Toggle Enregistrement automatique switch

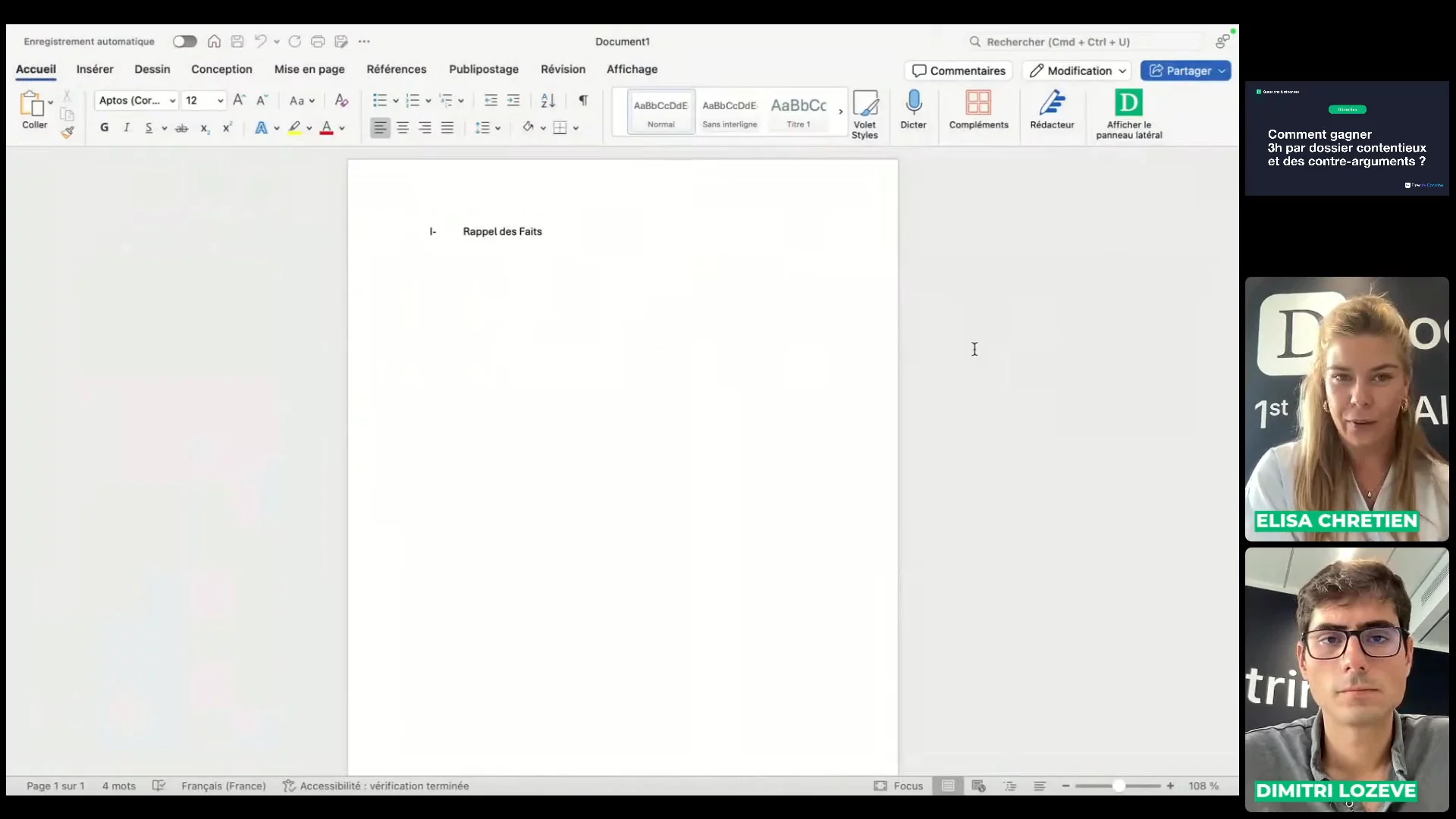[184, 42]
